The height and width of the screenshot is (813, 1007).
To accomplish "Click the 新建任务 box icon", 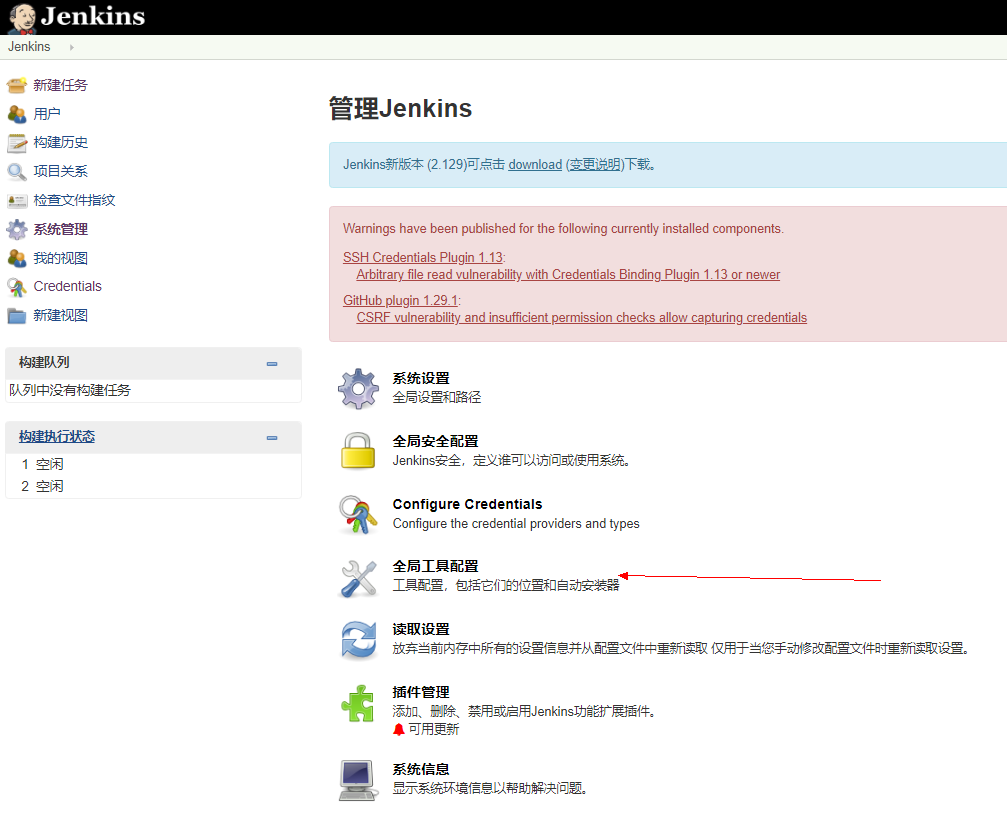I will pos(17,85).
